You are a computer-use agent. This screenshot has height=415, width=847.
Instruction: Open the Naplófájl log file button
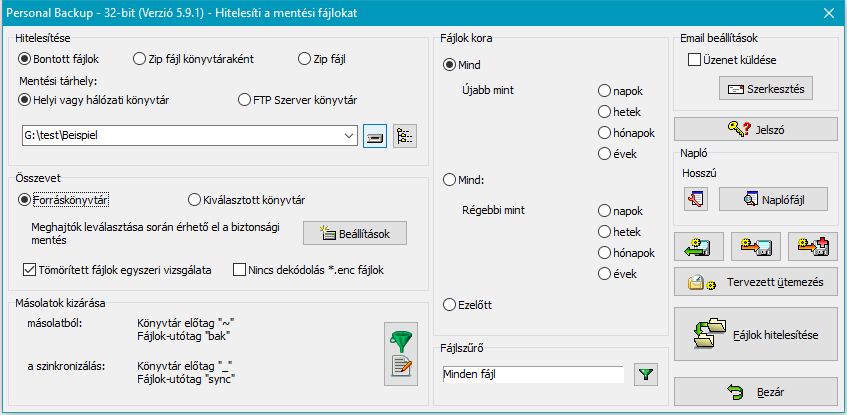[x=773, y=199]
